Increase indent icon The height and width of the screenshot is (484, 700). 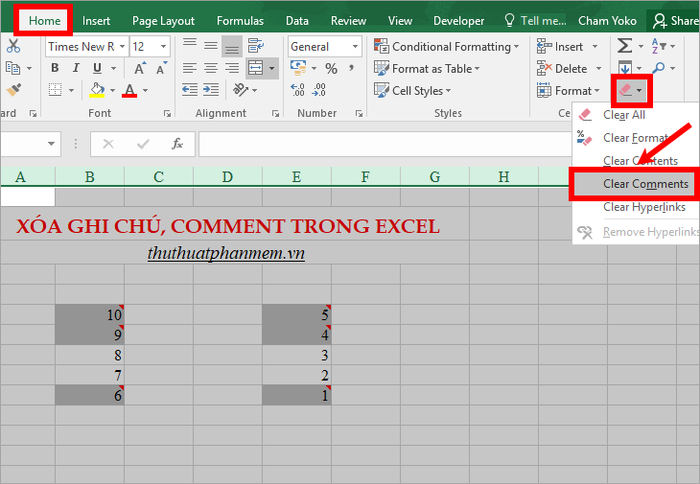click(x=211, y=90)
